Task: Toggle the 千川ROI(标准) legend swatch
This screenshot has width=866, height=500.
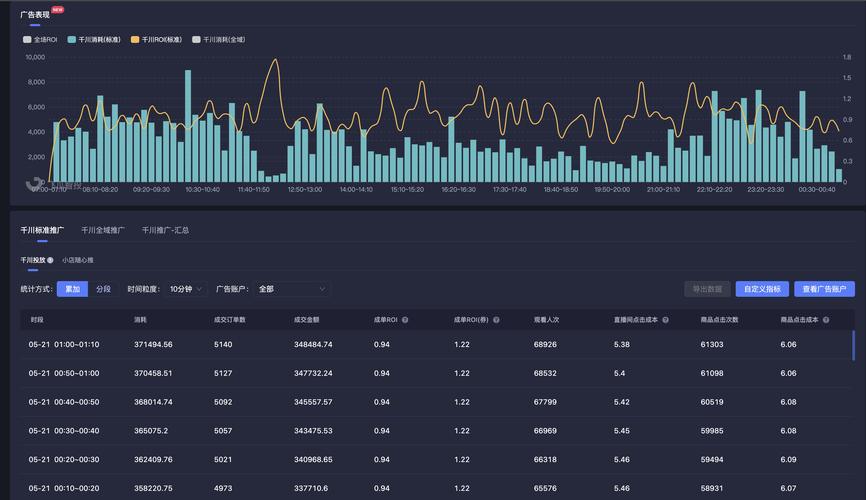Action: (x=135, y=40)
